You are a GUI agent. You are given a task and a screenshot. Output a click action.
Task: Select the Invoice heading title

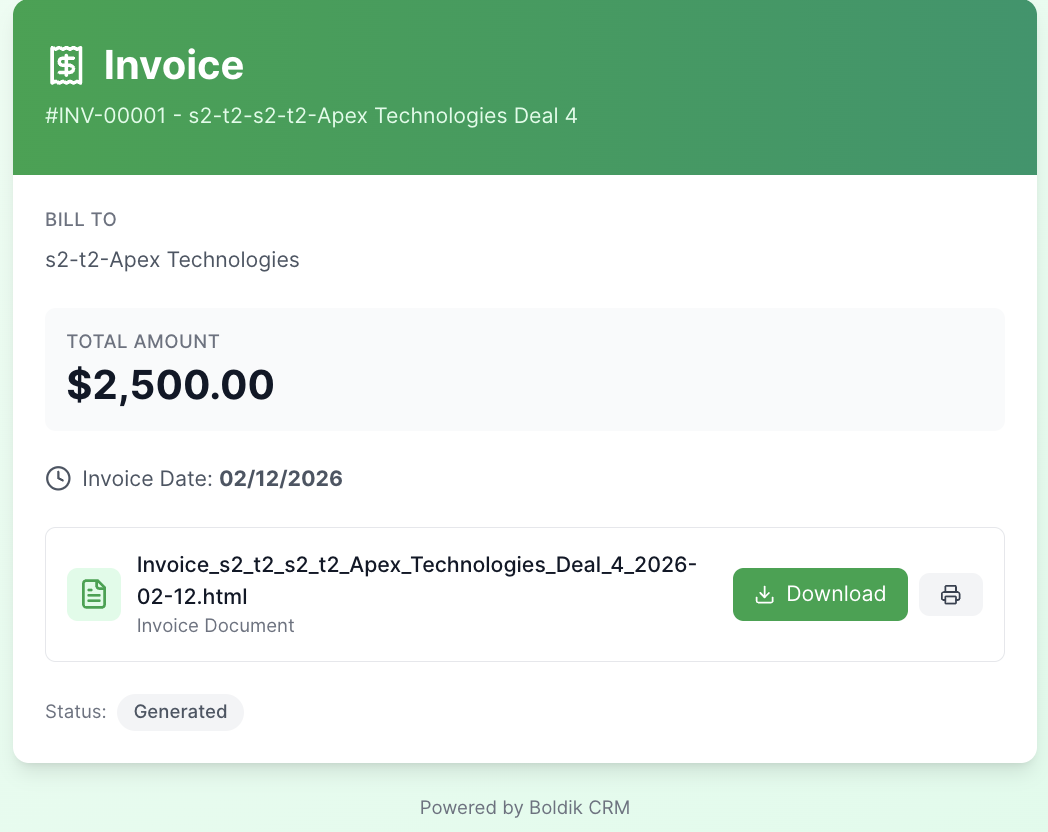174,66
